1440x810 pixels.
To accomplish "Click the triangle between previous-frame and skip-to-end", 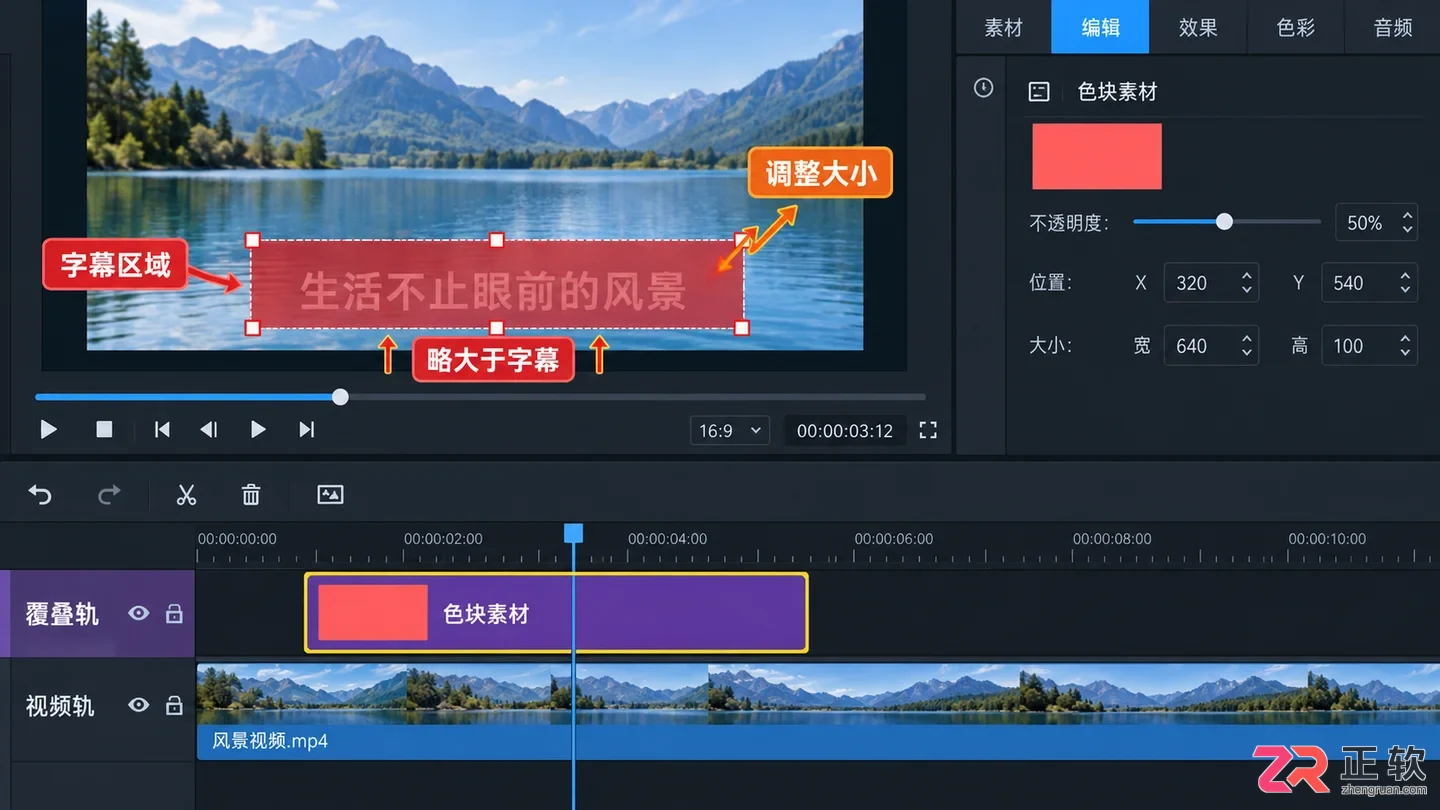I will click(x=258, y=430).
